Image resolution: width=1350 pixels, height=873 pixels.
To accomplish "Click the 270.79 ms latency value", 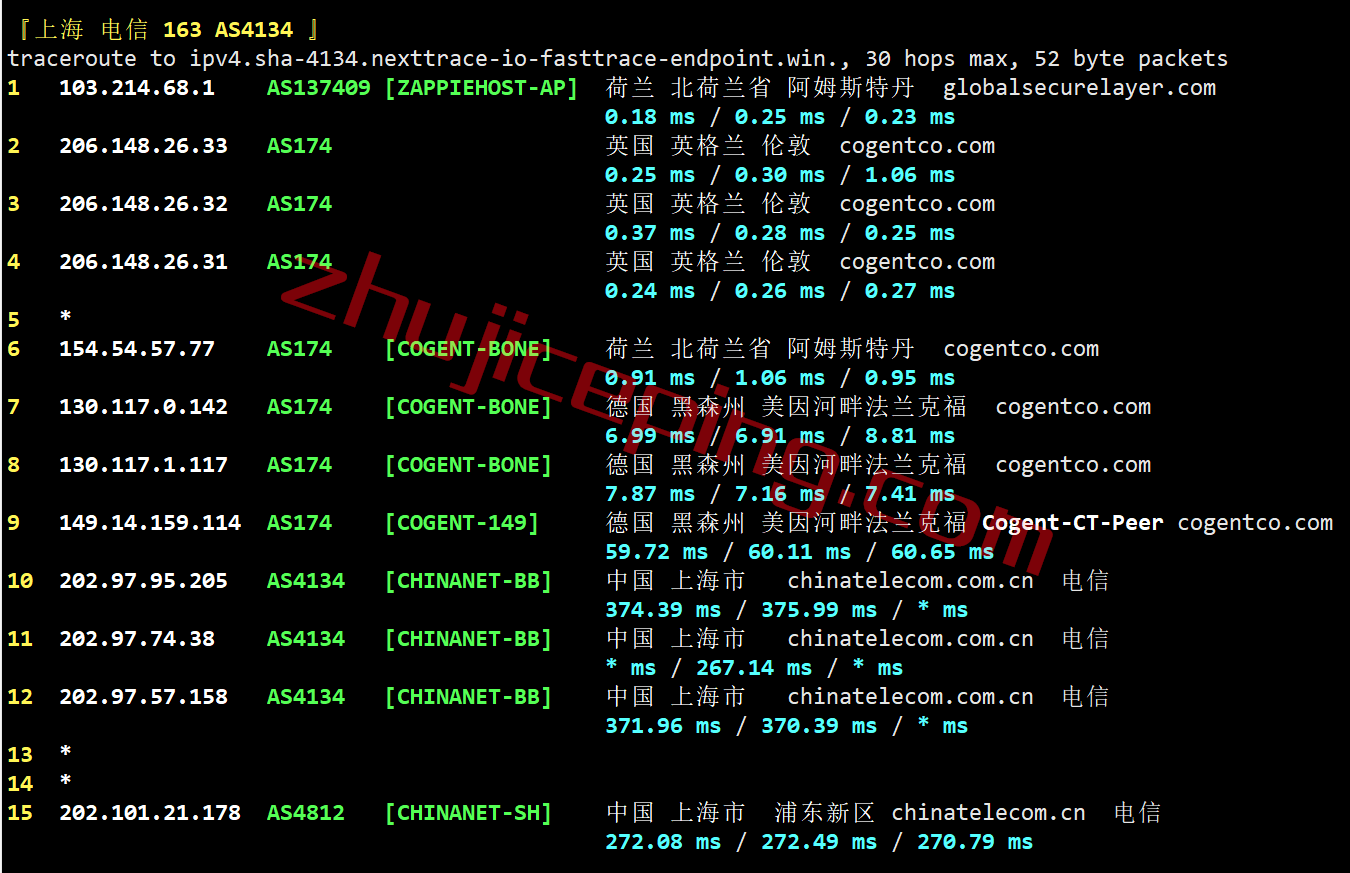I will (x=975, y=842).
